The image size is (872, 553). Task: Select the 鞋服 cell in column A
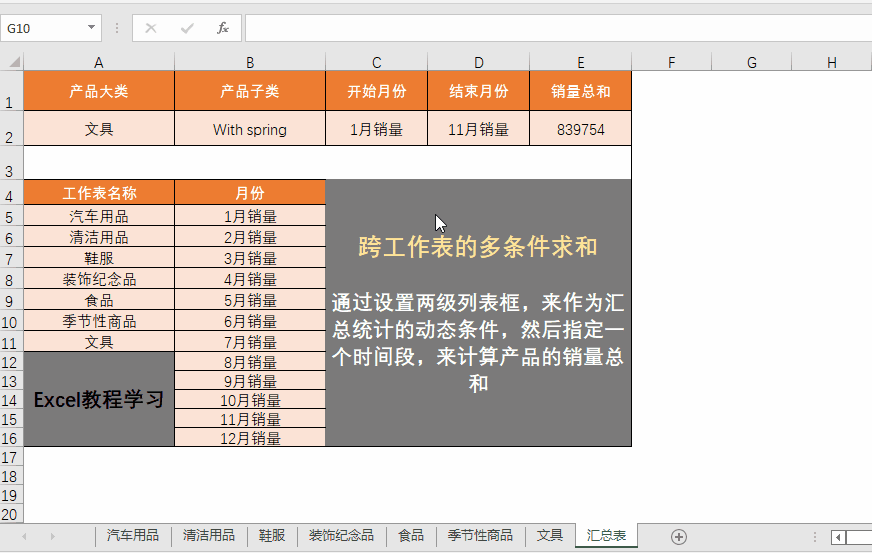tap(99, 258)
